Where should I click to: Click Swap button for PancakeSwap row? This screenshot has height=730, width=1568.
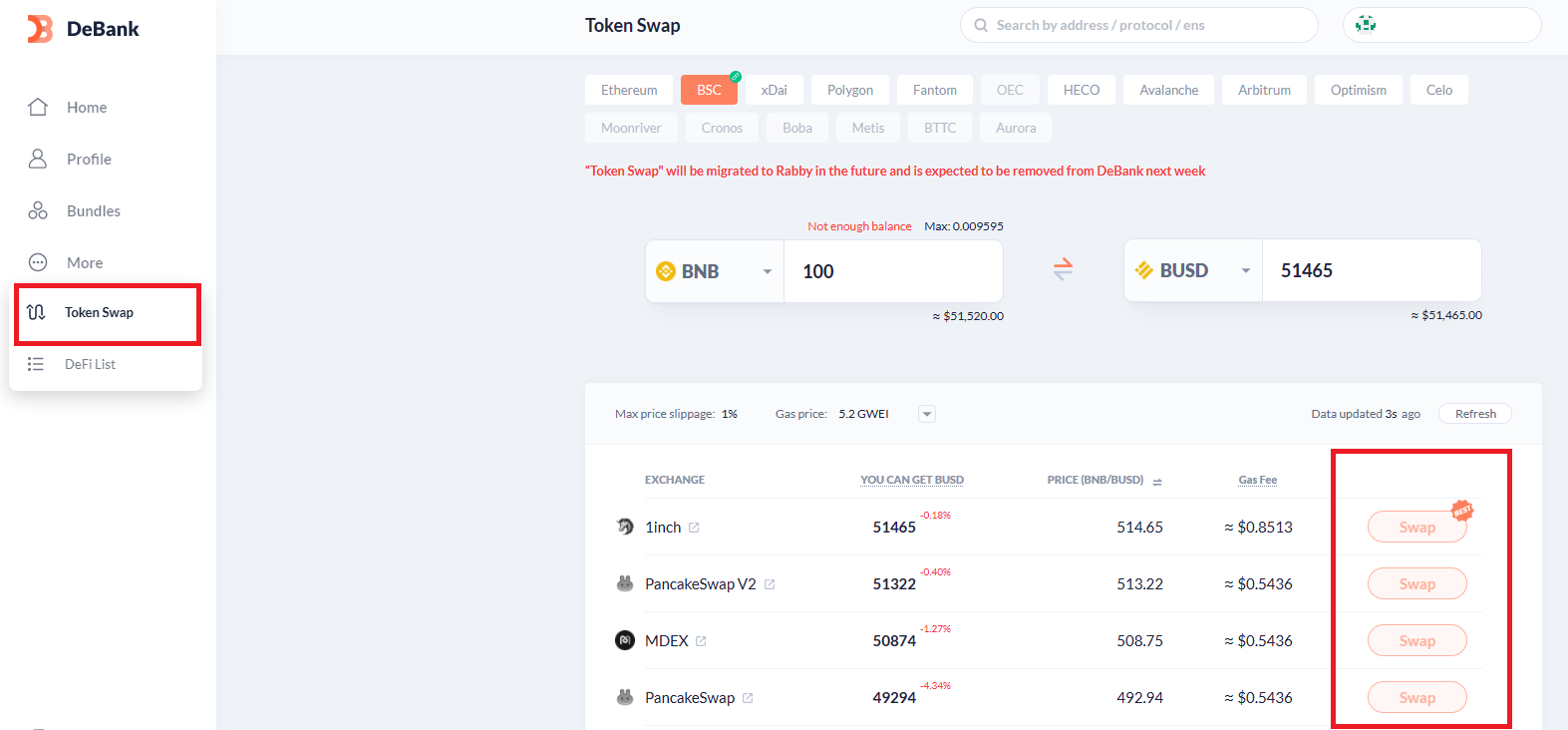click(1416, 697)
